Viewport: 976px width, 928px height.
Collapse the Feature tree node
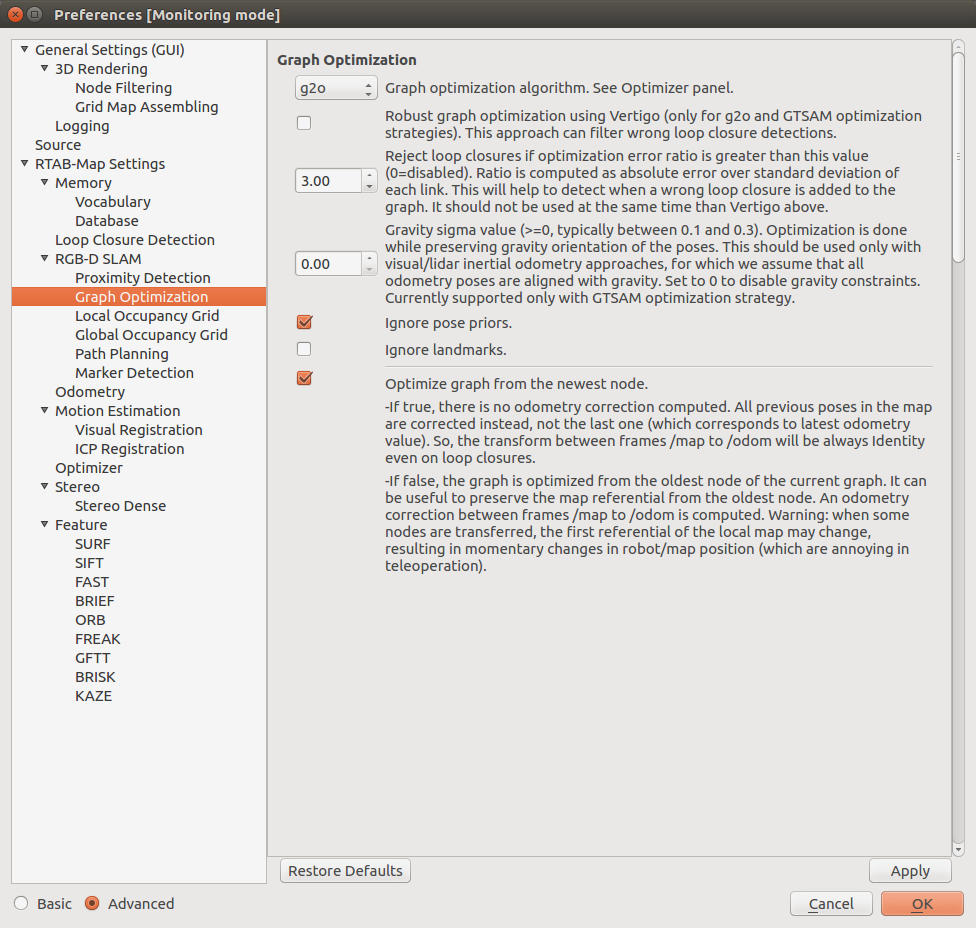click(44, 525)
